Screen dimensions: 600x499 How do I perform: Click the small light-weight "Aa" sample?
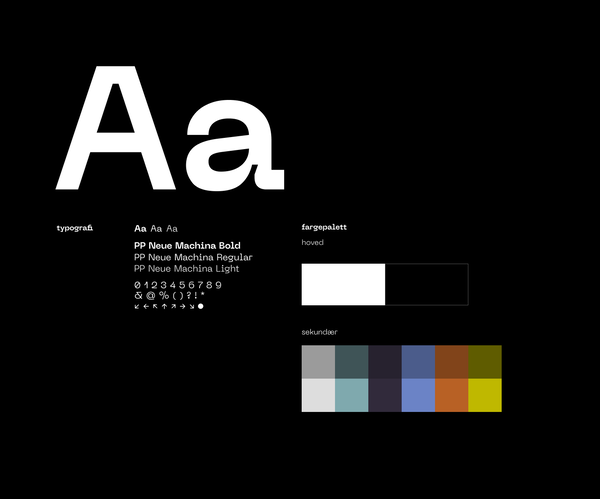[172, 228]
